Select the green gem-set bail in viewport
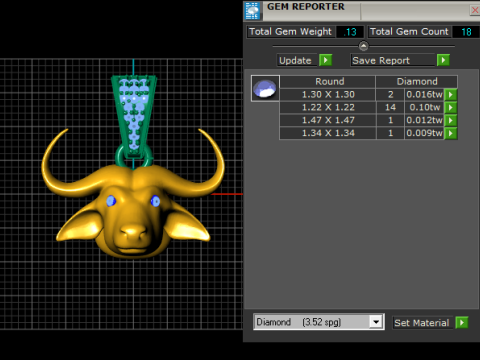The image size is (480, 360). 134,117
